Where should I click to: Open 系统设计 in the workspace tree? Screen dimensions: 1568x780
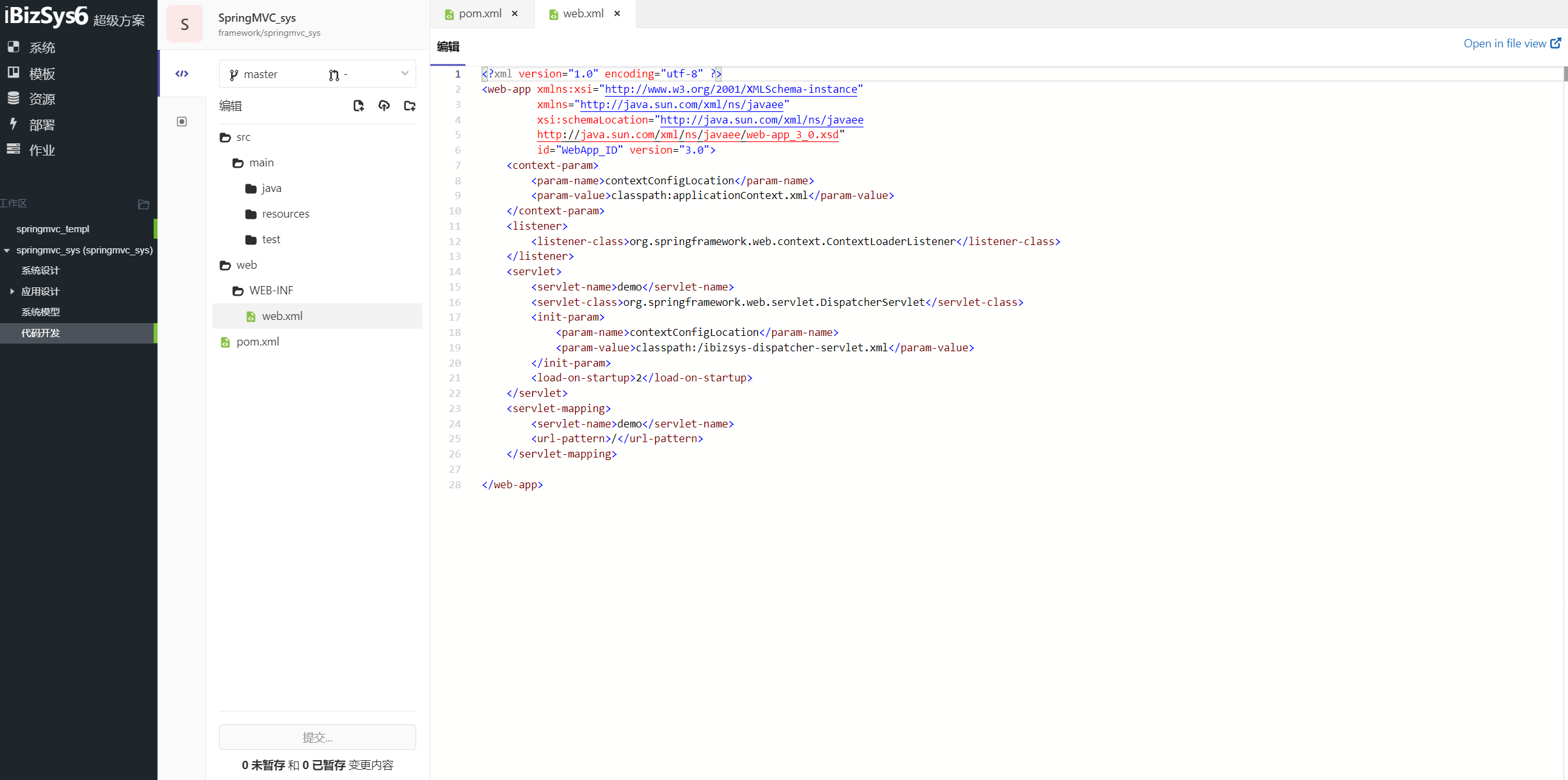pos(40,271)
